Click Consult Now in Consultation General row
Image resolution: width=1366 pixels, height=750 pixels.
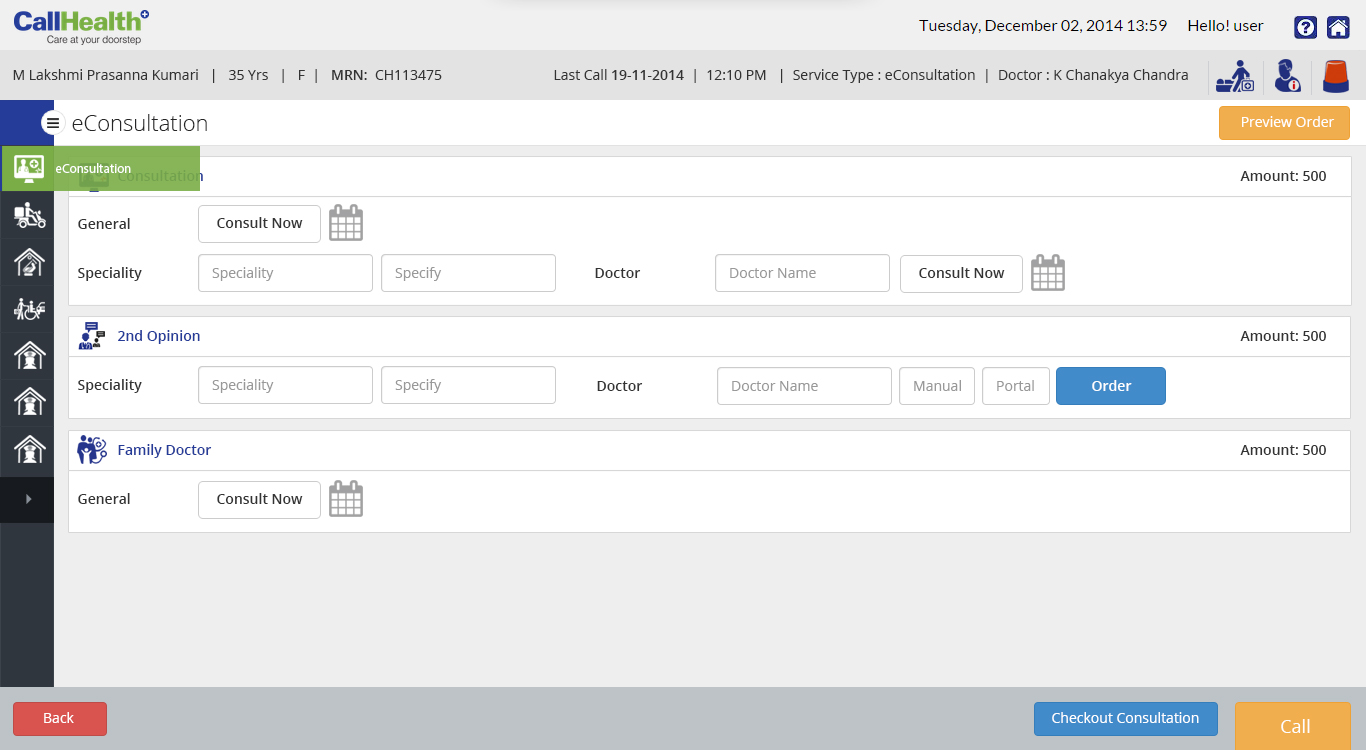point(259,224)
